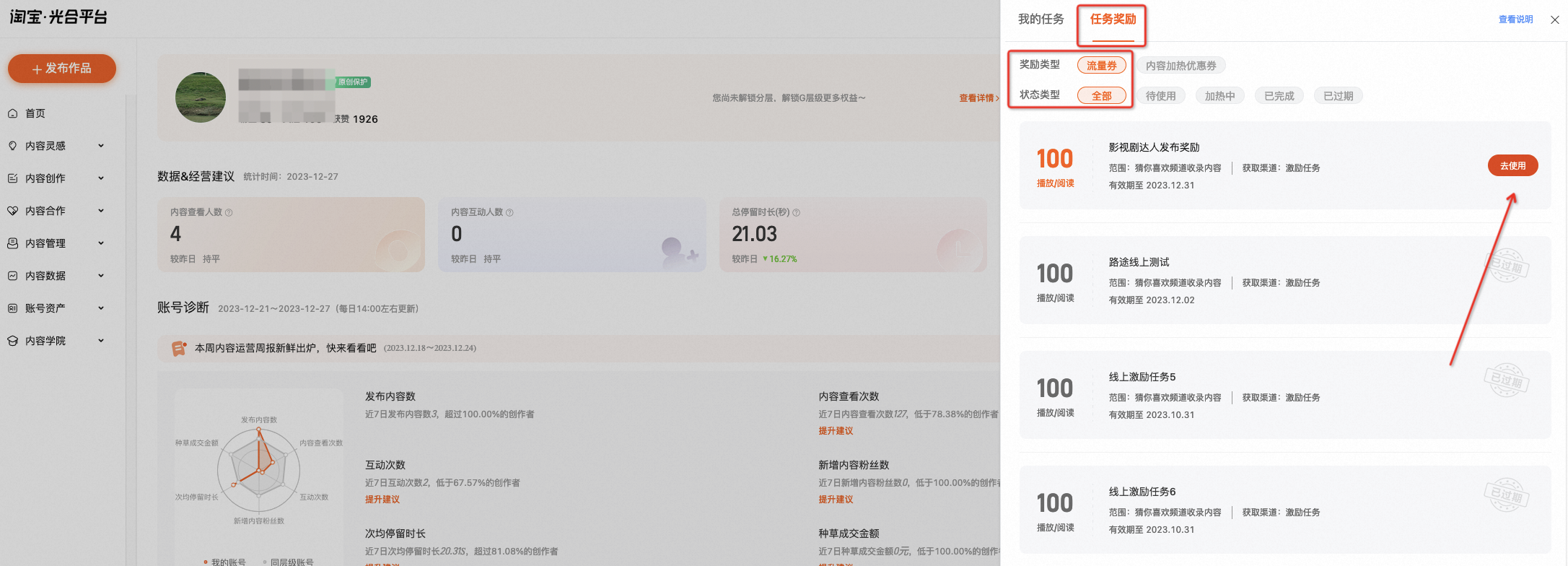This screenshot has height=566, width=1568.
Task: Expand the 内容学院 menu chevron
Action: [101, 341]
